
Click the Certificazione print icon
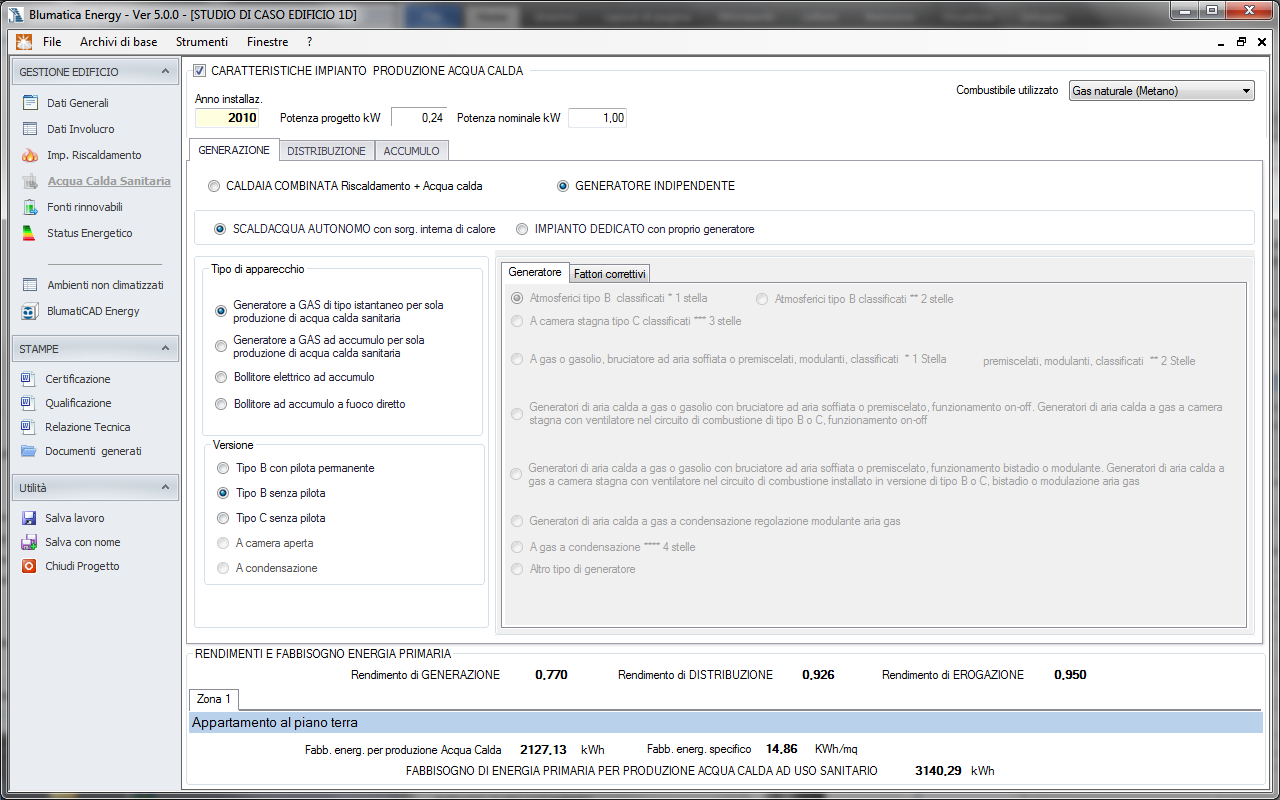coord(28,379)
